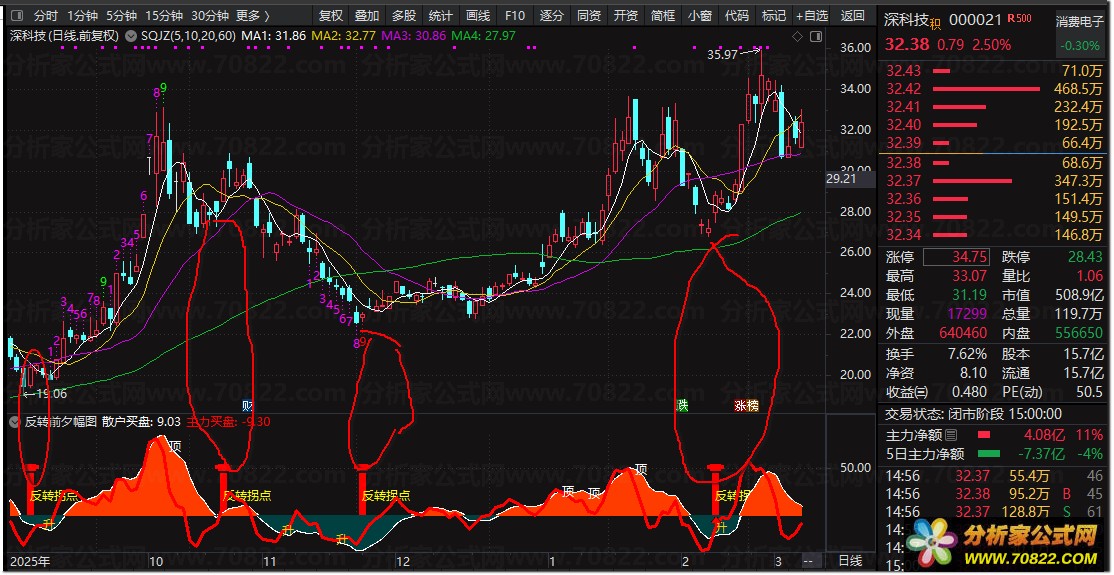Click the 深科技(日线,前复权) chart title
This screenshot has width=1114, height=575.
(x=65, y=36)
